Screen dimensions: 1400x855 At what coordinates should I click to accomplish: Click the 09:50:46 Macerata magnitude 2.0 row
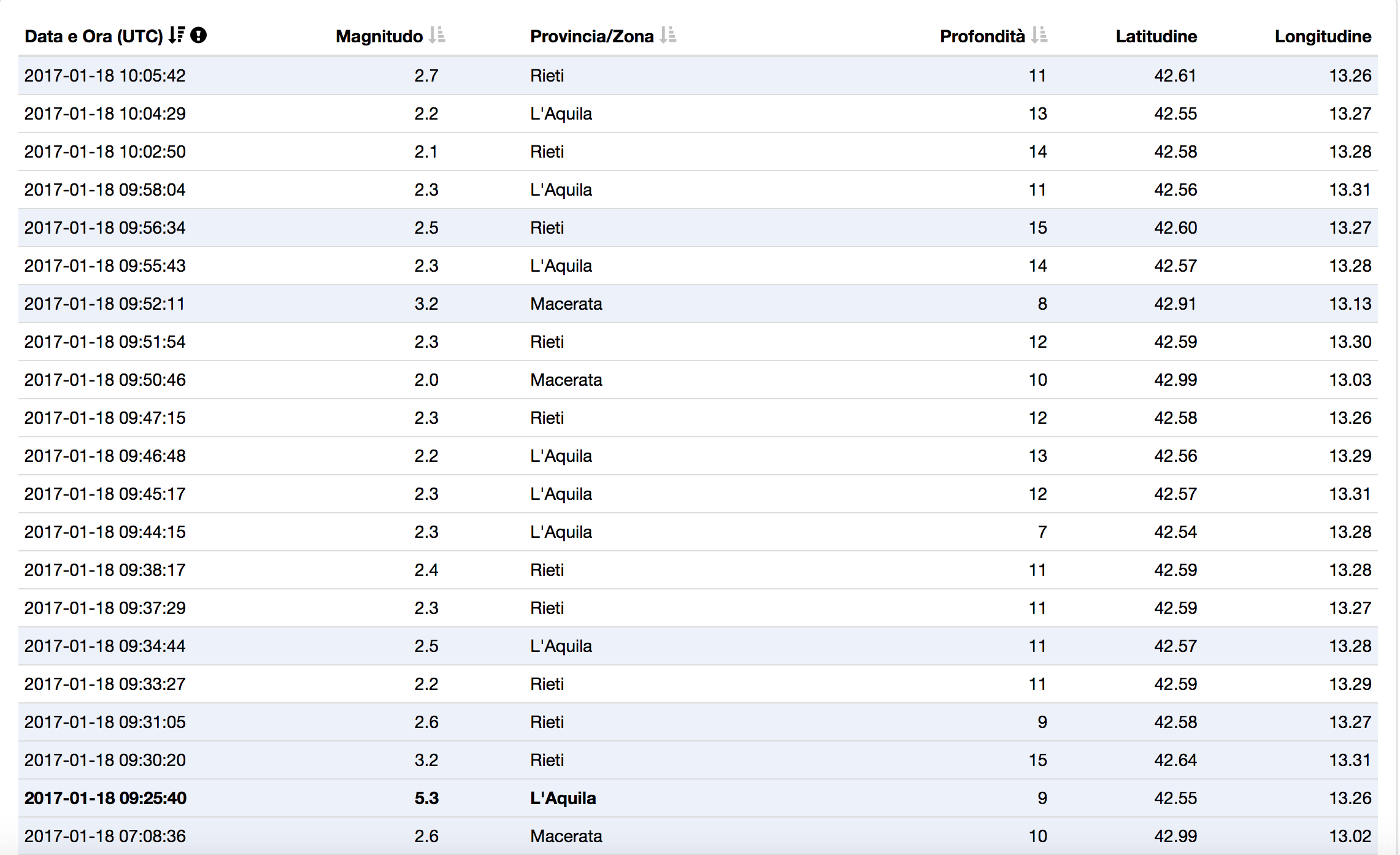click(698, 380)
